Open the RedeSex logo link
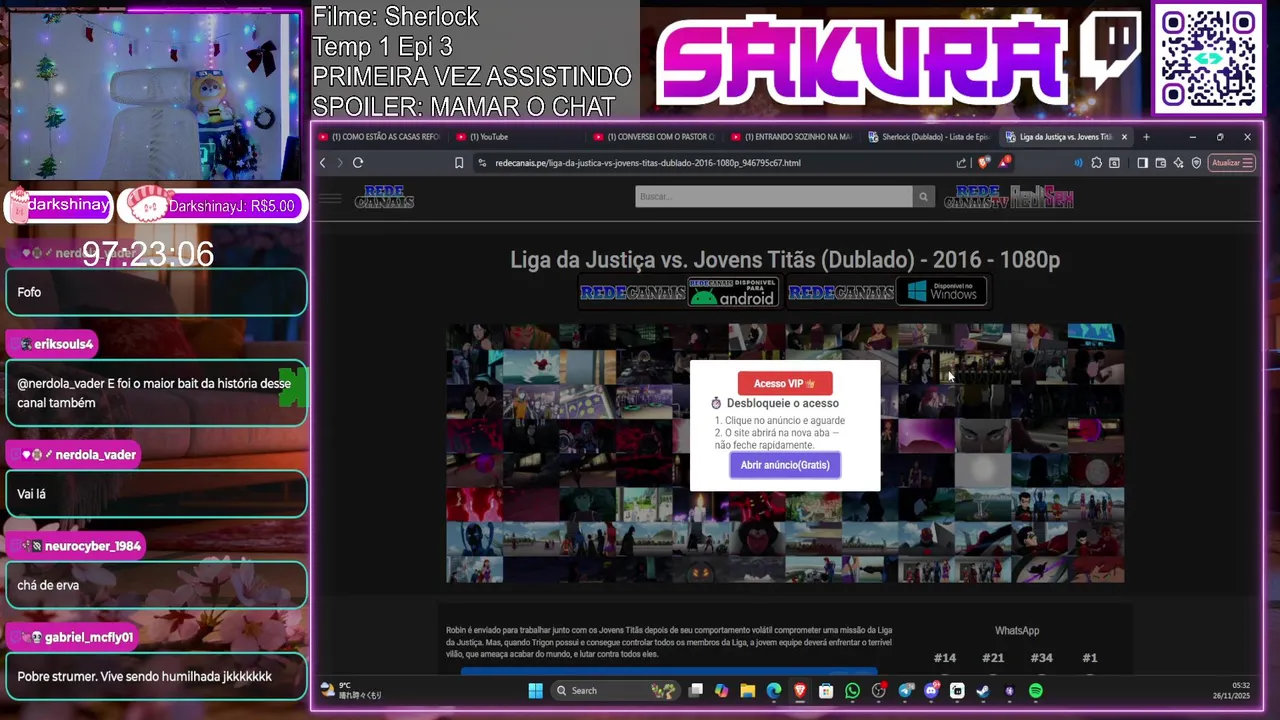 tap(1042, 197)
